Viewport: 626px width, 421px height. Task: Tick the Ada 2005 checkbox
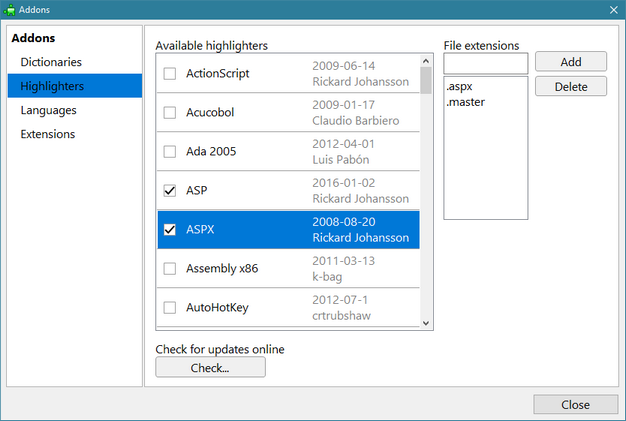[170, 152]
